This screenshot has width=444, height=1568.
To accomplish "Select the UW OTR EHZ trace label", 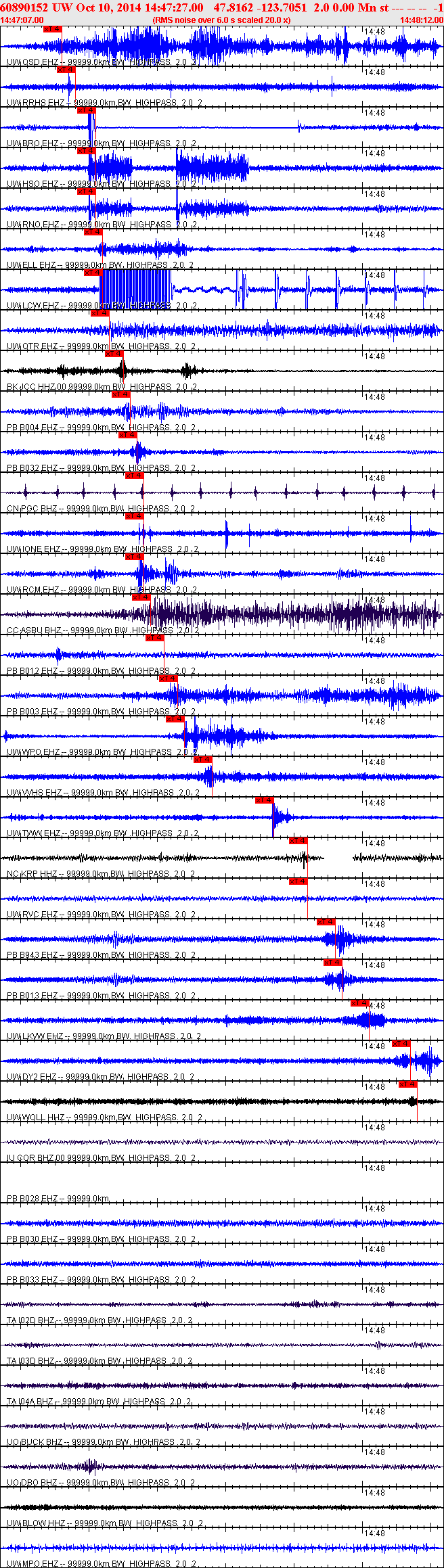I will (x=102, y=346).
